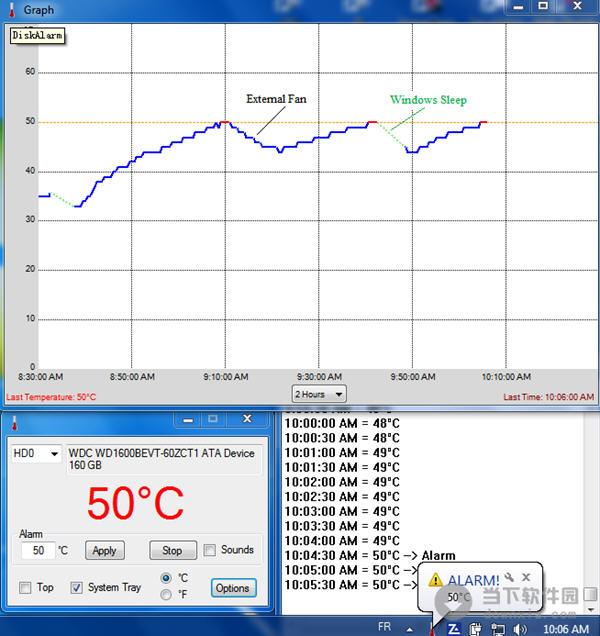Click the thermometer icon in Graph title bar

(x=12, y=10)
